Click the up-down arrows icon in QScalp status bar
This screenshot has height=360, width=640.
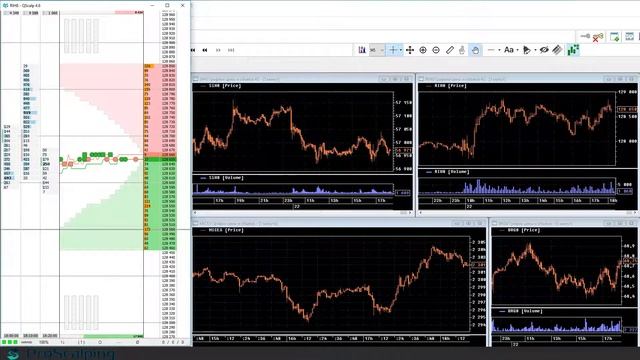63,342
